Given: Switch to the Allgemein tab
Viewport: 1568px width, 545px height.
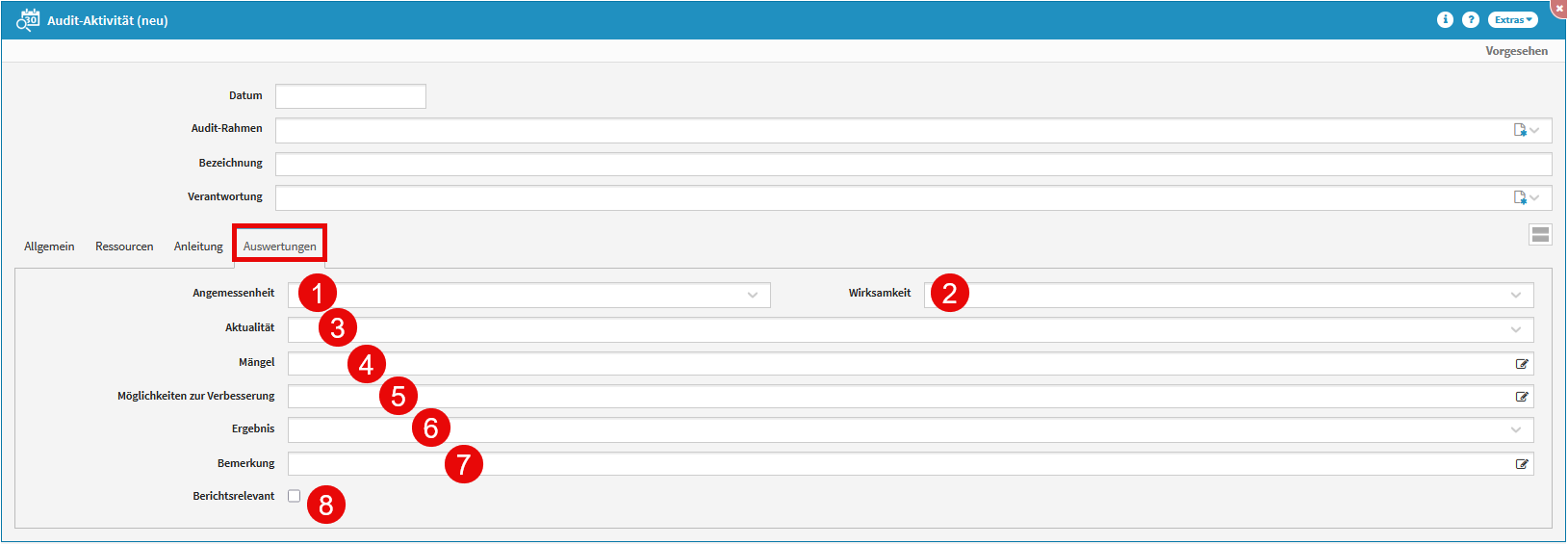Looking at the screenshot, I should [49, 247].
